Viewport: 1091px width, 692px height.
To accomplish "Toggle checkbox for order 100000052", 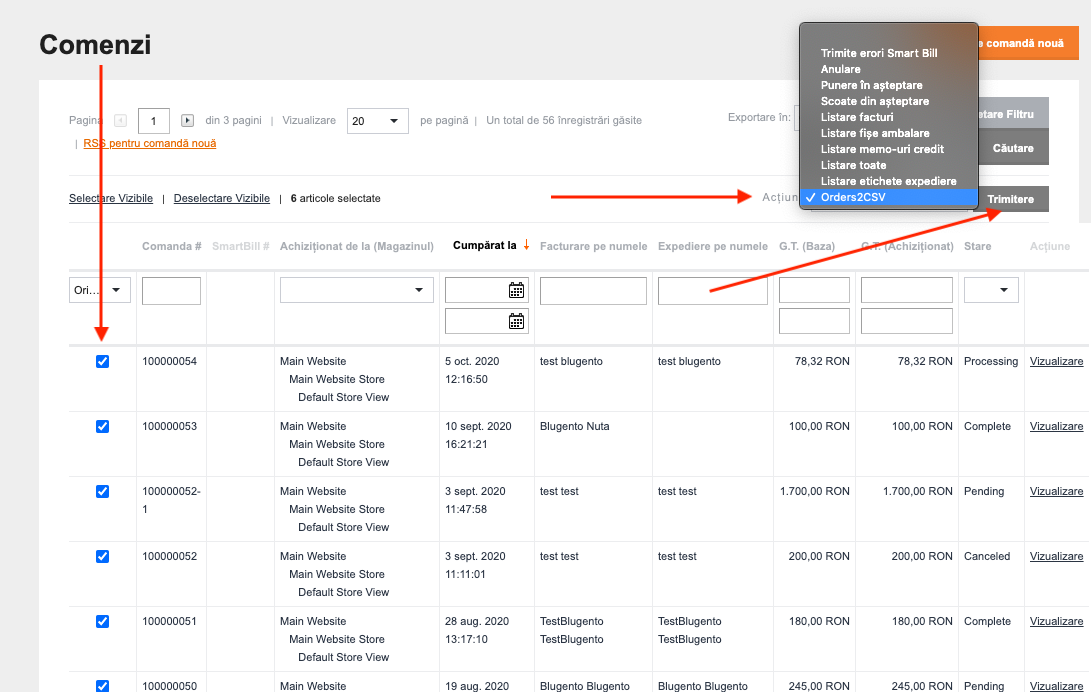I will coord(102,556).
